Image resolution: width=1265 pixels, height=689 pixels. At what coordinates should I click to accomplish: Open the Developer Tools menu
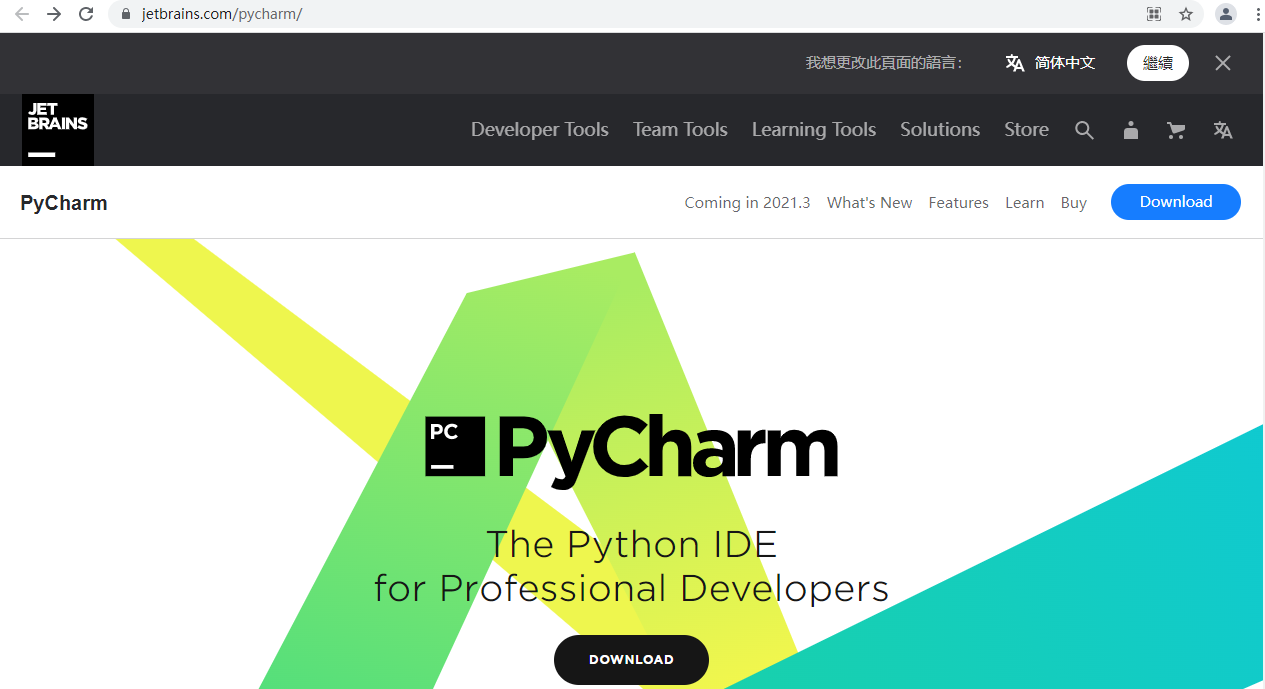[x=540, y=130]
